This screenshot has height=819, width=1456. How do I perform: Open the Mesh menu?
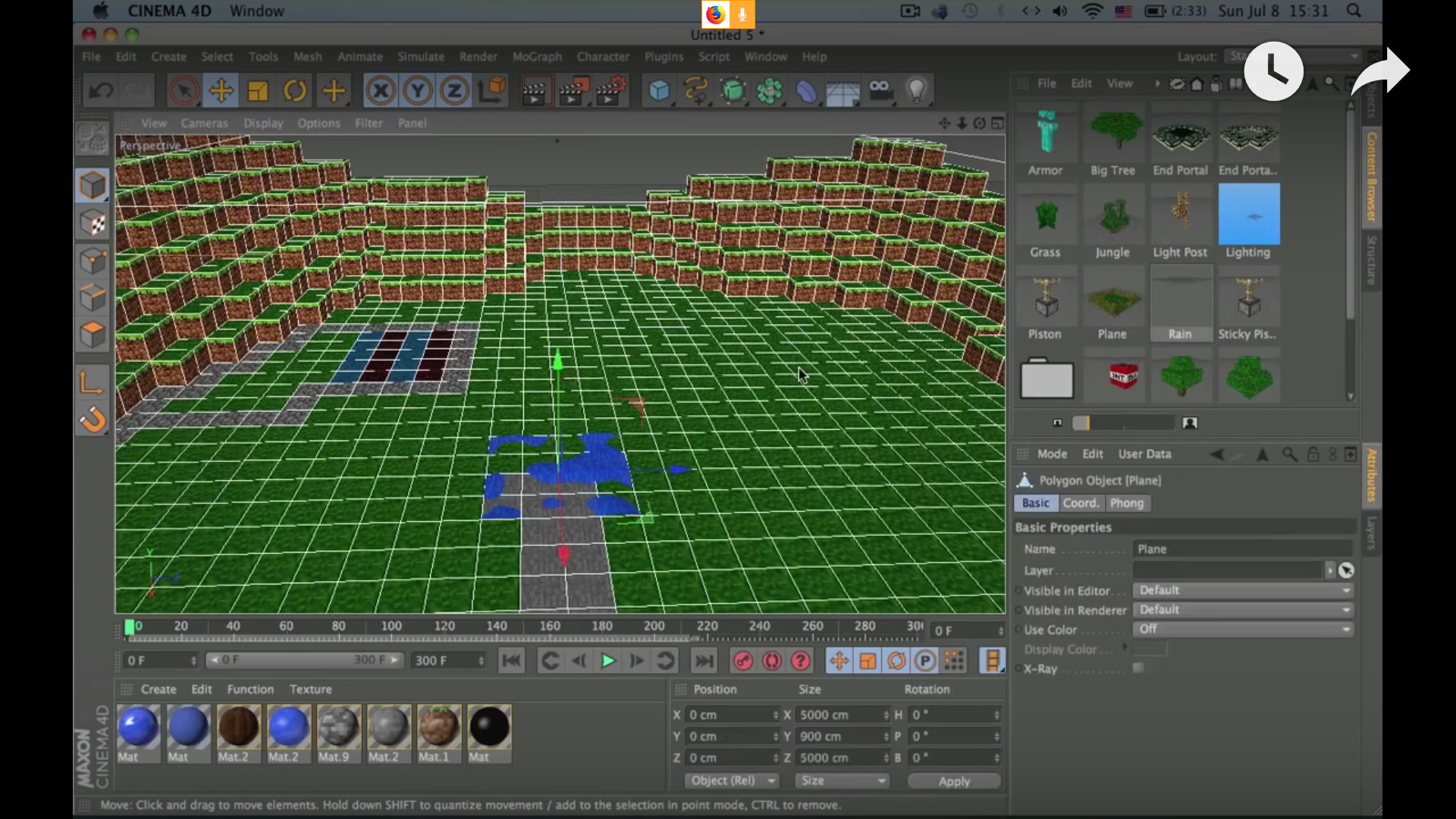[x=307, y=57]
